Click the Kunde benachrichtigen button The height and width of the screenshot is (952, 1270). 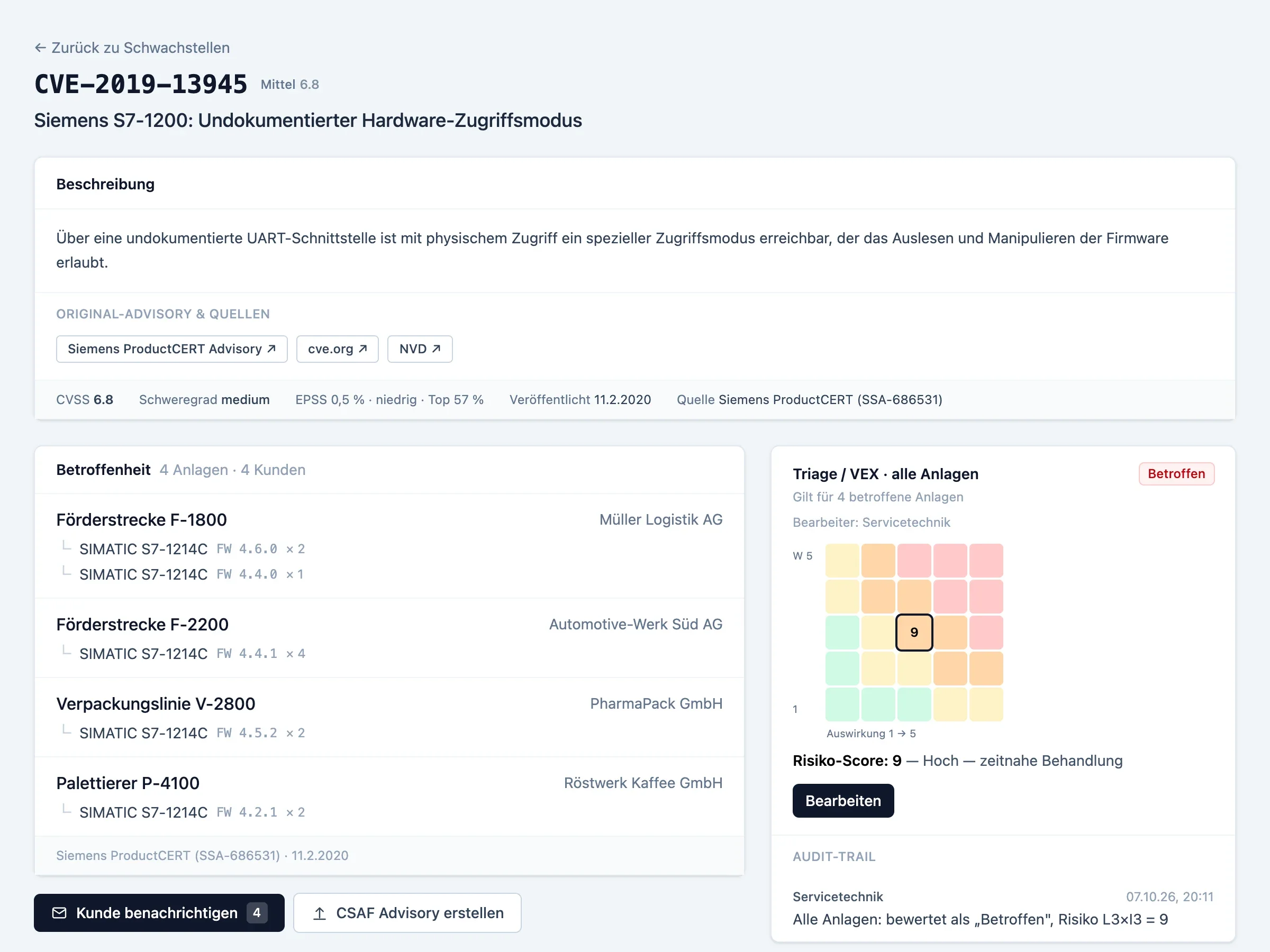159,912
